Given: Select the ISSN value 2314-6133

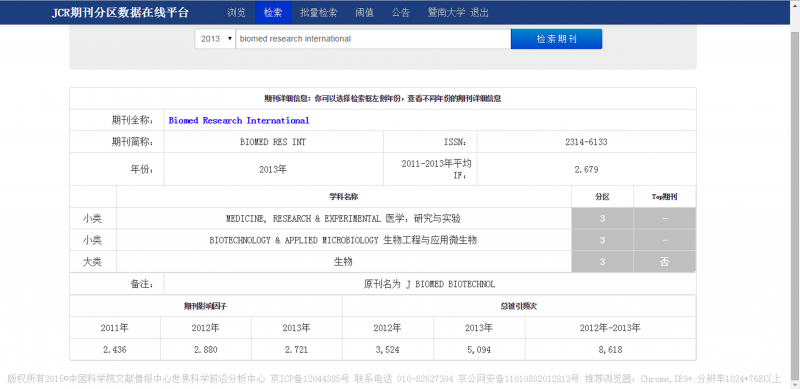Looking at the screenshot, I should tap(586, 142).
